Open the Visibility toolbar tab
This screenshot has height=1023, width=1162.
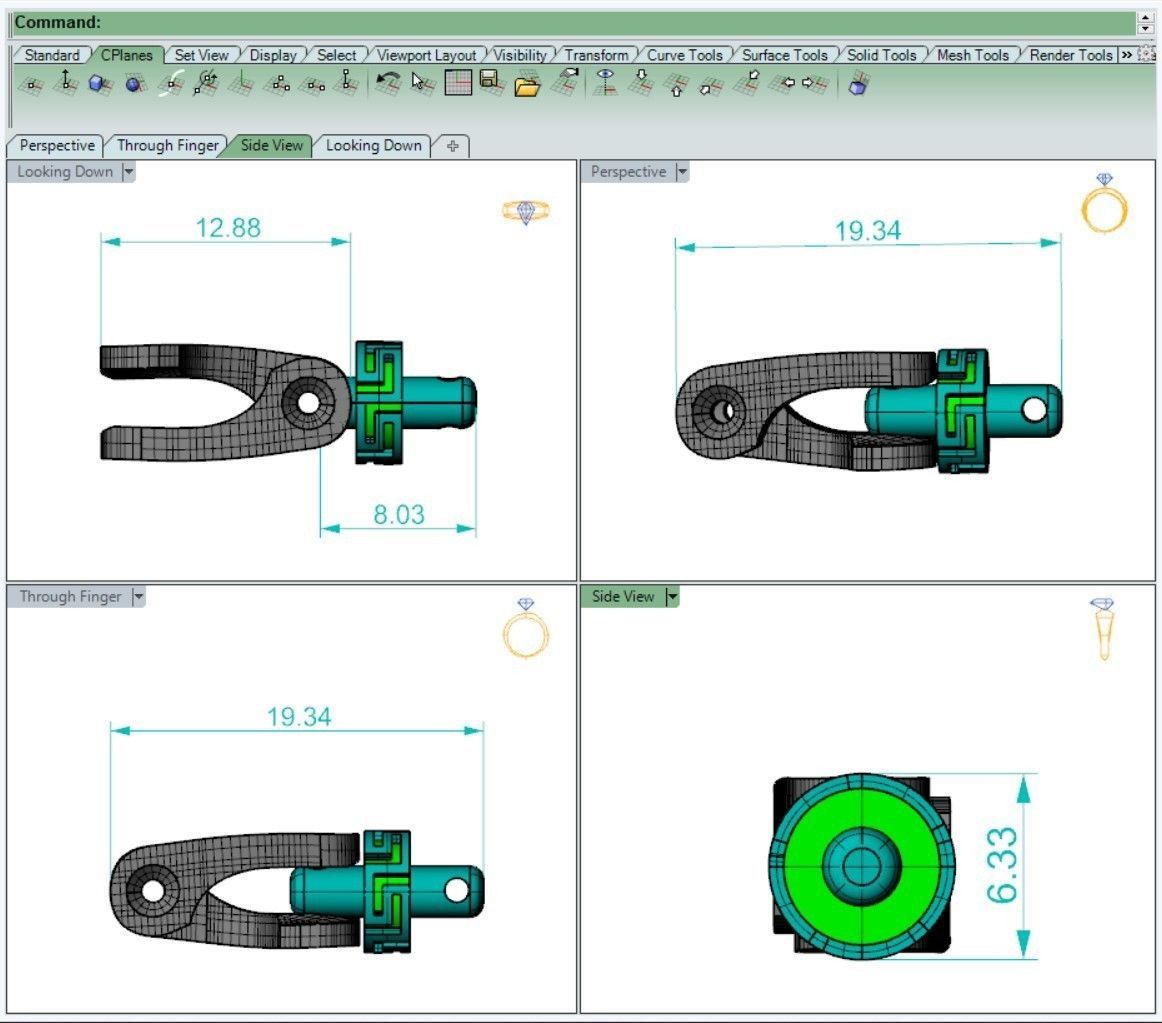(520, 55)
